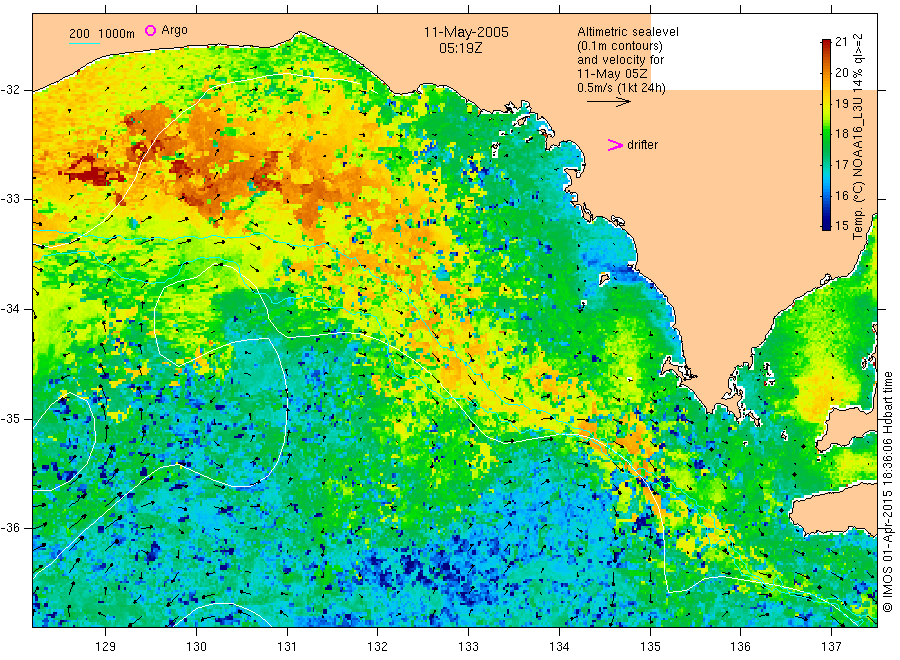Viewport: 900px width, 660px height.
Task: Click the latitude label -32
Action: click(10, 90)
